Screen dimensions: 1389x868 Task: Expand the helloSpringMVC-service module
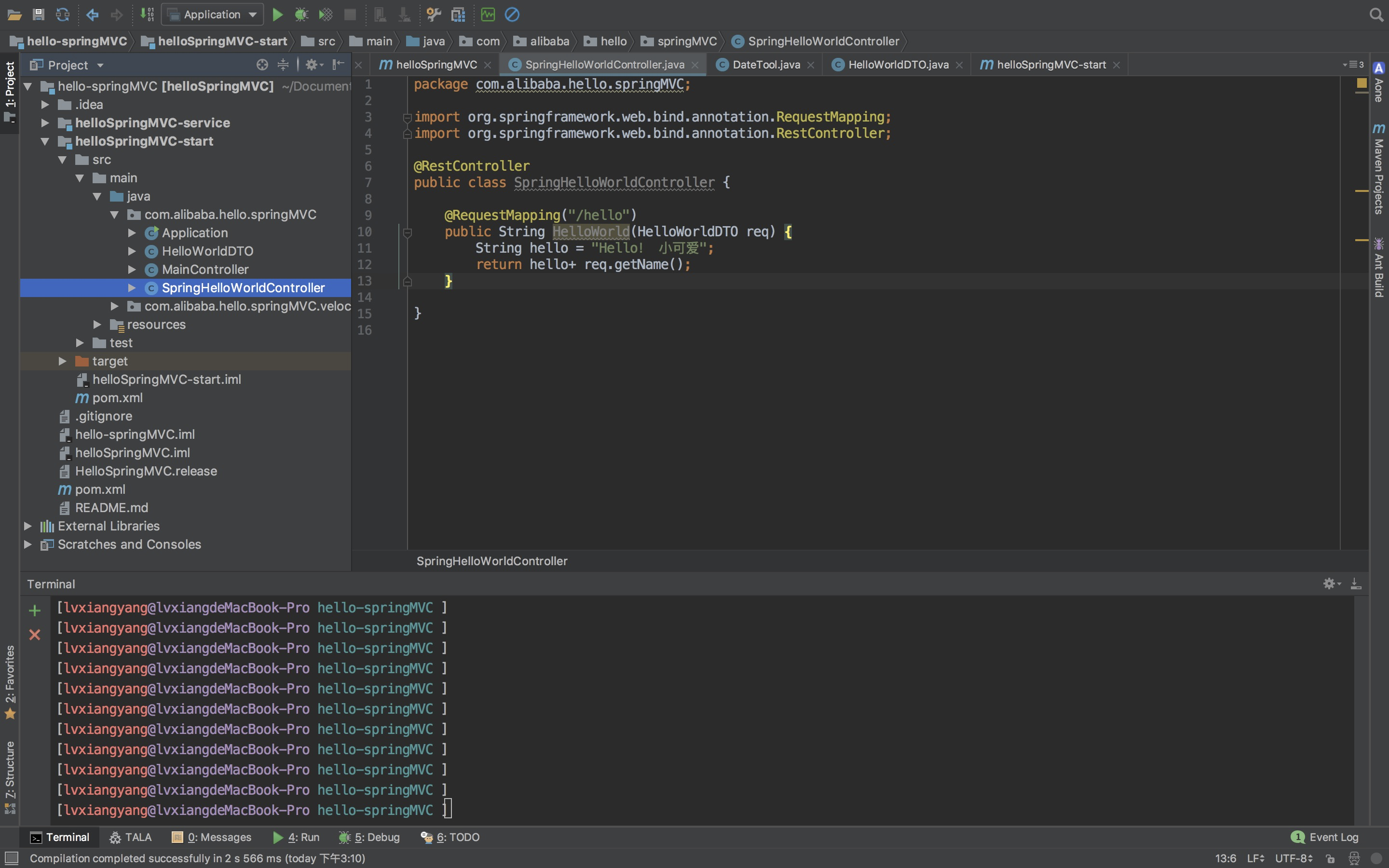(45, 123)
